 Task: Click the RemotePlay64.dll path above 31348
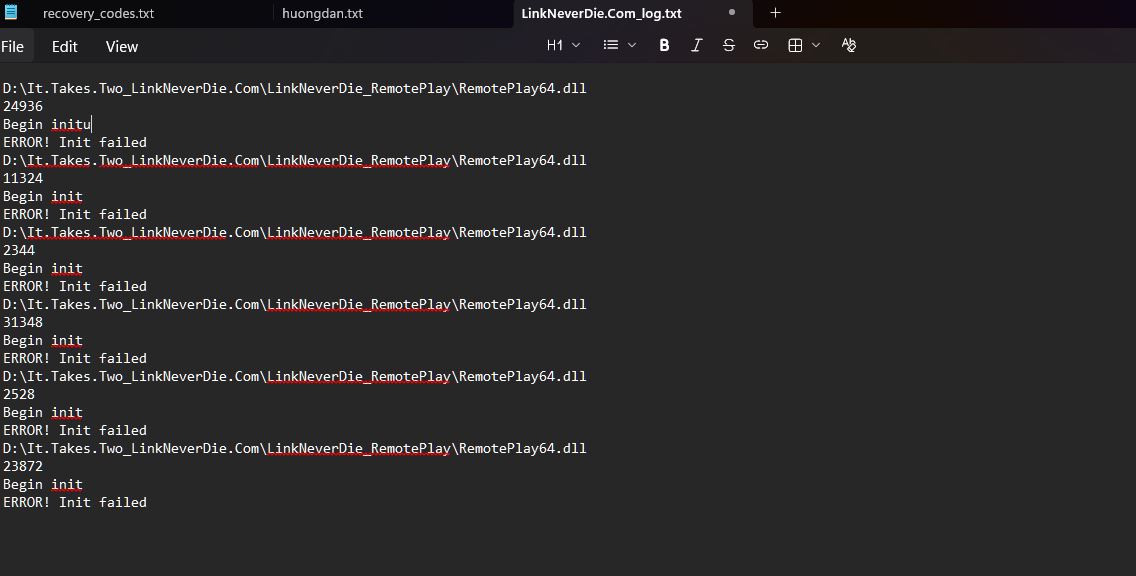[x=294, y=304]
